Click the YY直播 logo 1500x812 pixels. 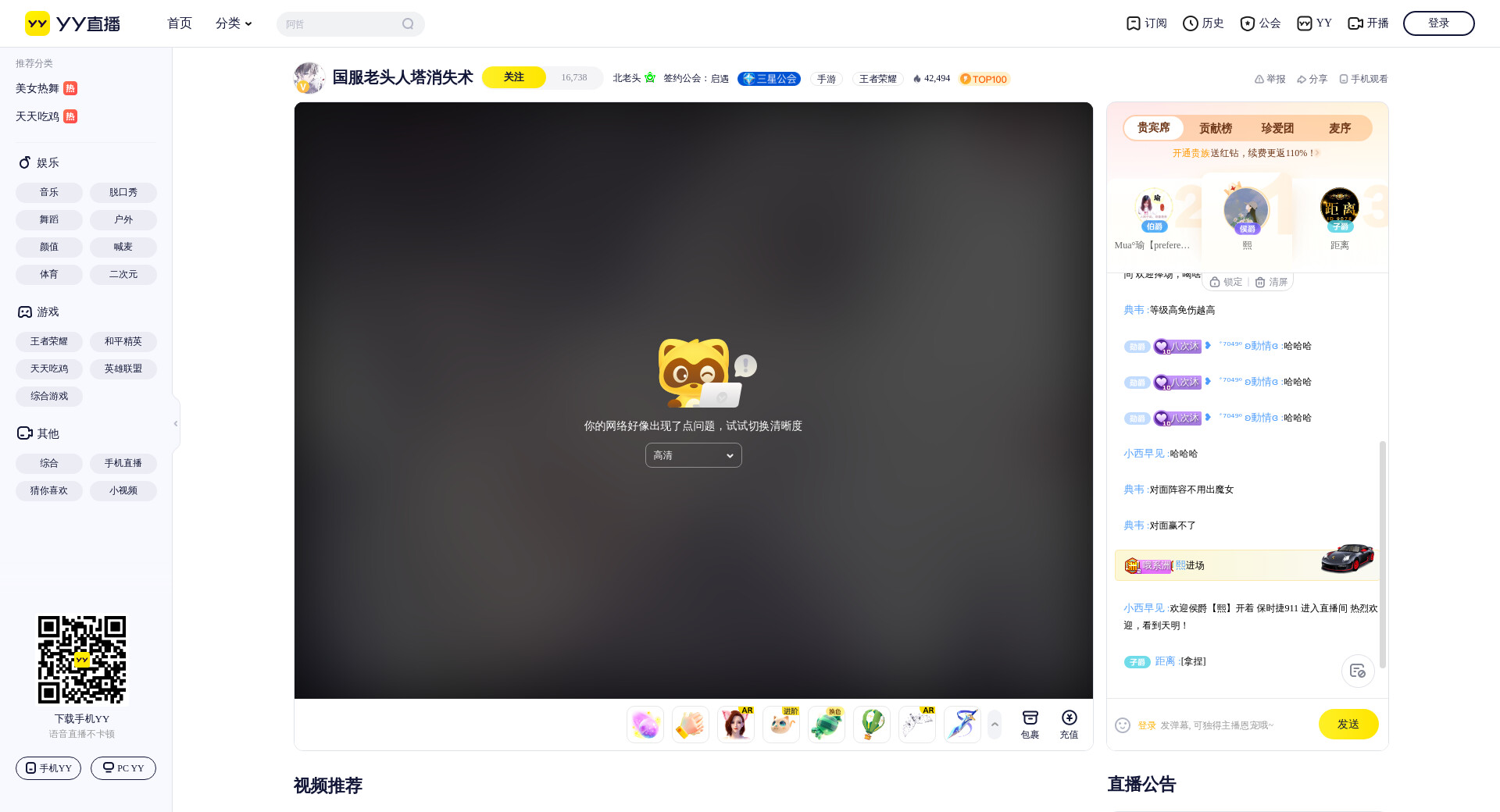tap(73, 23)
